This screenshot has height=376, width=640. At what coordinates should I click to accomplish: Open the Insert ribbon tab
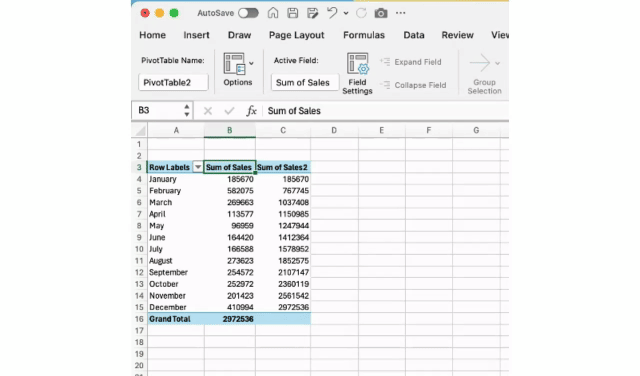(196, 35)
